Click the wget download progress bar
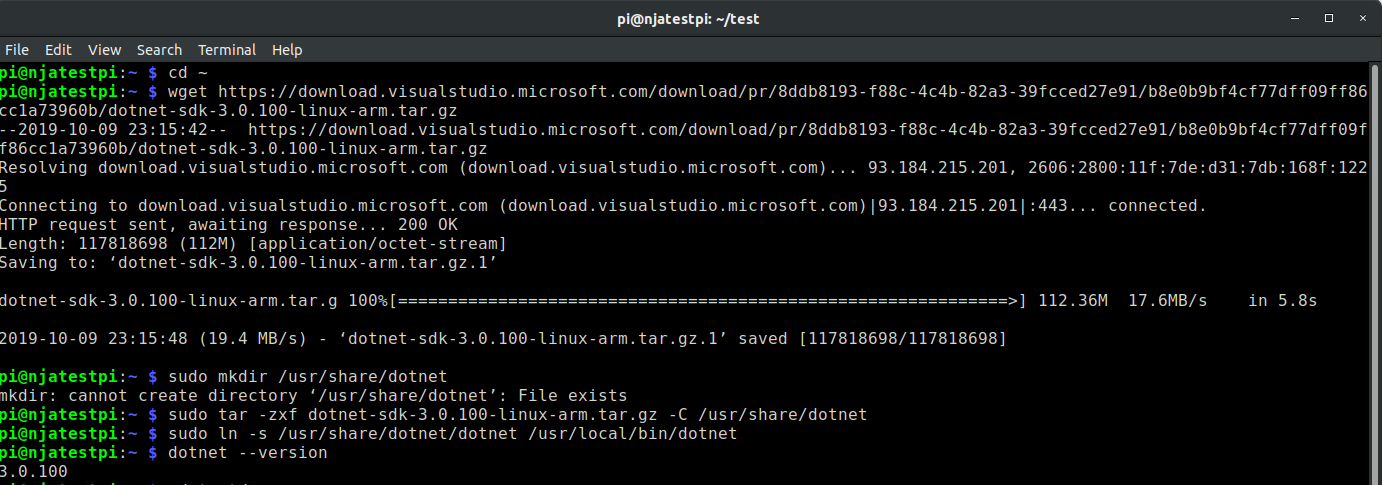Screen dimensions: 1382x485 click(x=708, y=300)
